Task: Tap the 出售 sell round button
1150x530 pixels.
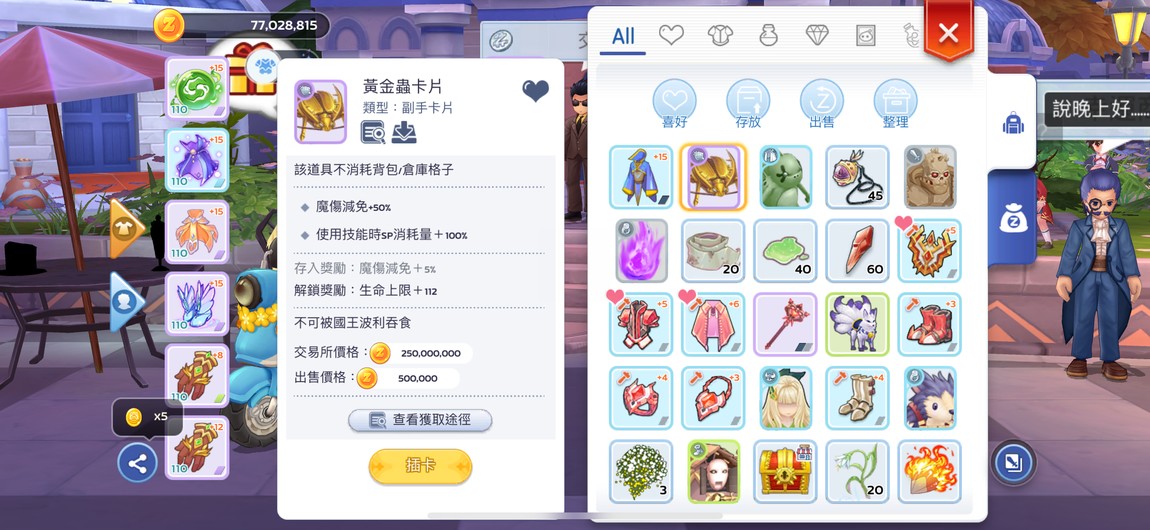Action: (x=821, y=104)
